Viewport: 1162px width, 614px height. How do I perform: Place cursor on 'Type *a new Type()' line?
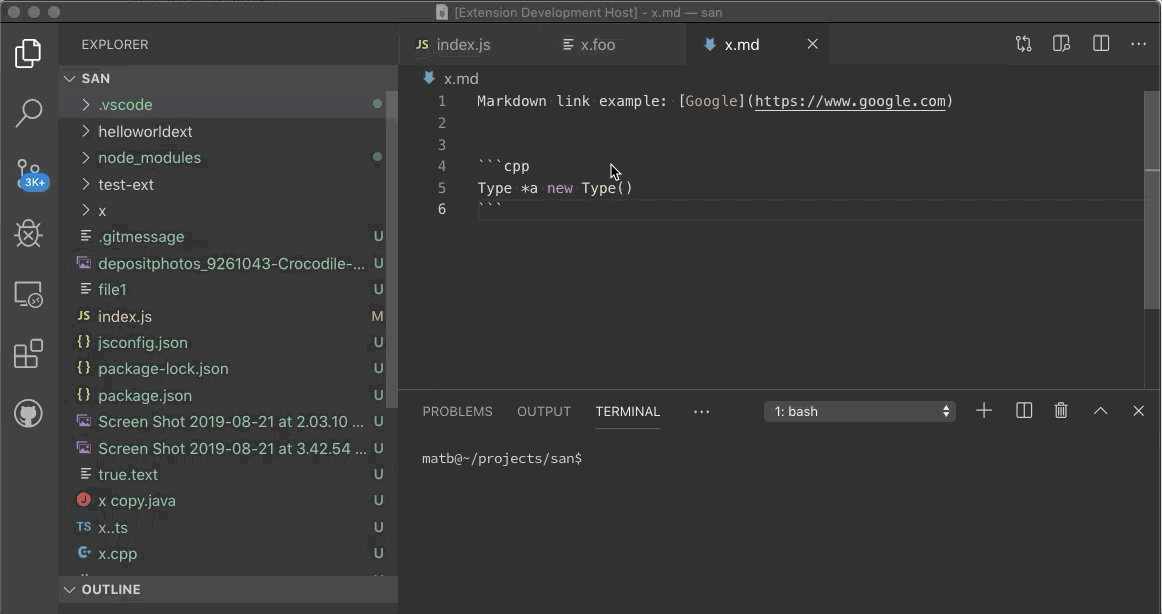click(555, 188)
